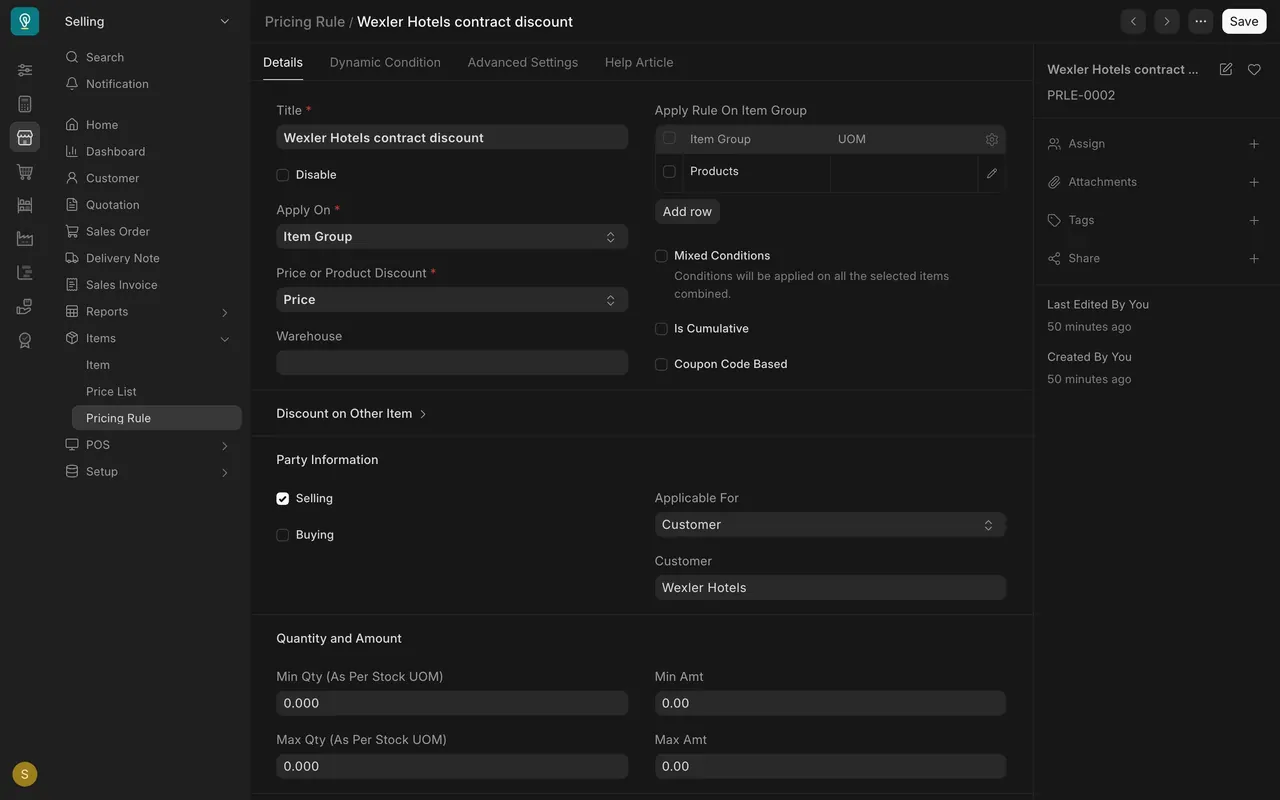Switch to the Advanced Settings tab

(x=523, y=62)
